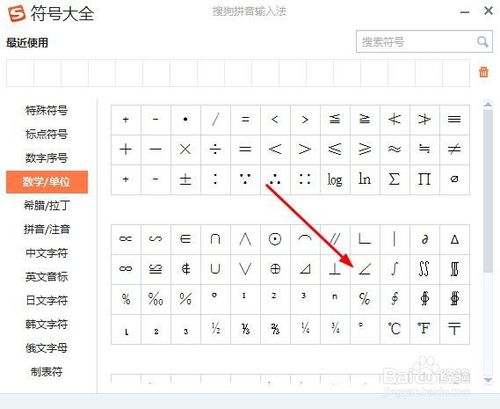The height and width of the screenshot is (409, 500).
Task: Open the 拼音/注音 category
Action: [x=47, y=229]
